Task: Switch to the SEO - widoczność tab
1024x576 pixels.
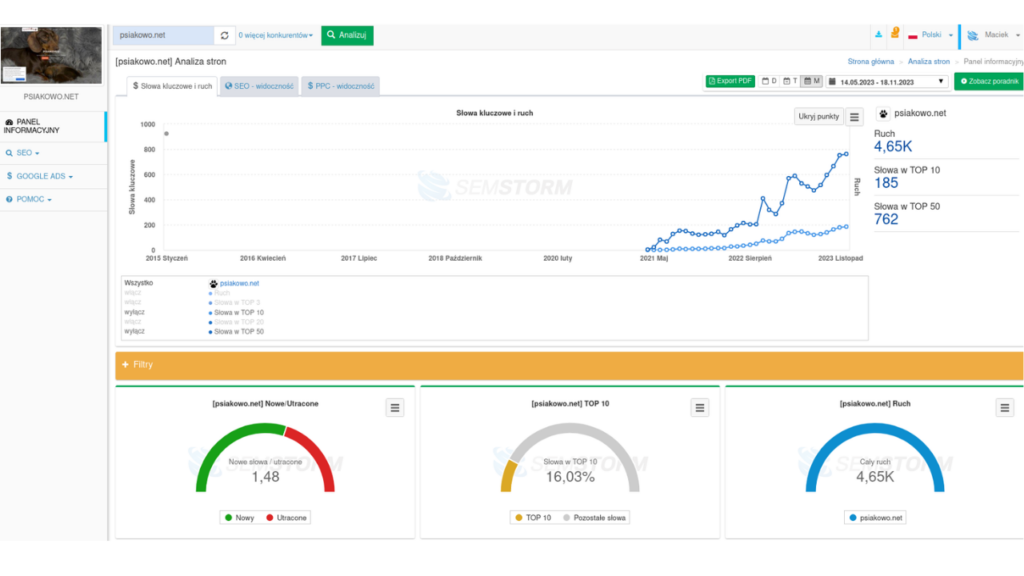Action: click(x=259, y=87)
